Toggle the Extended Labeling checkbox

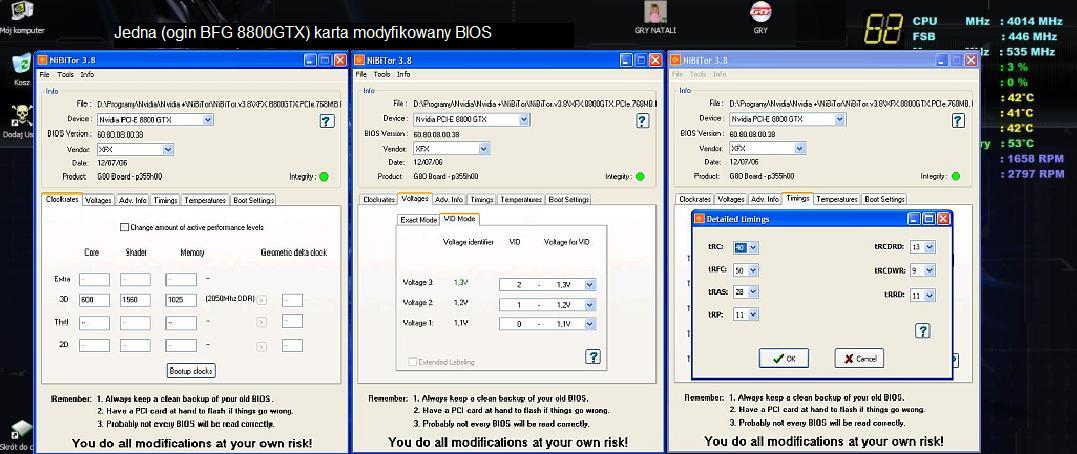pos(412,361)
